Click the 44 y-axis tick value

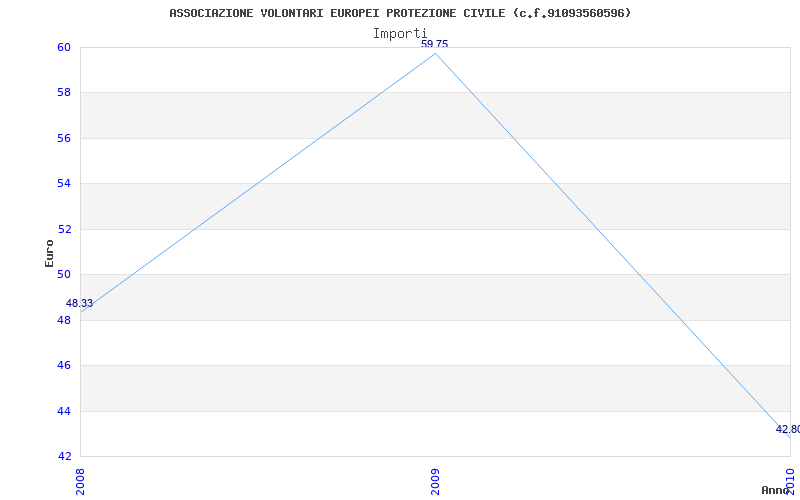coord(63,411)
